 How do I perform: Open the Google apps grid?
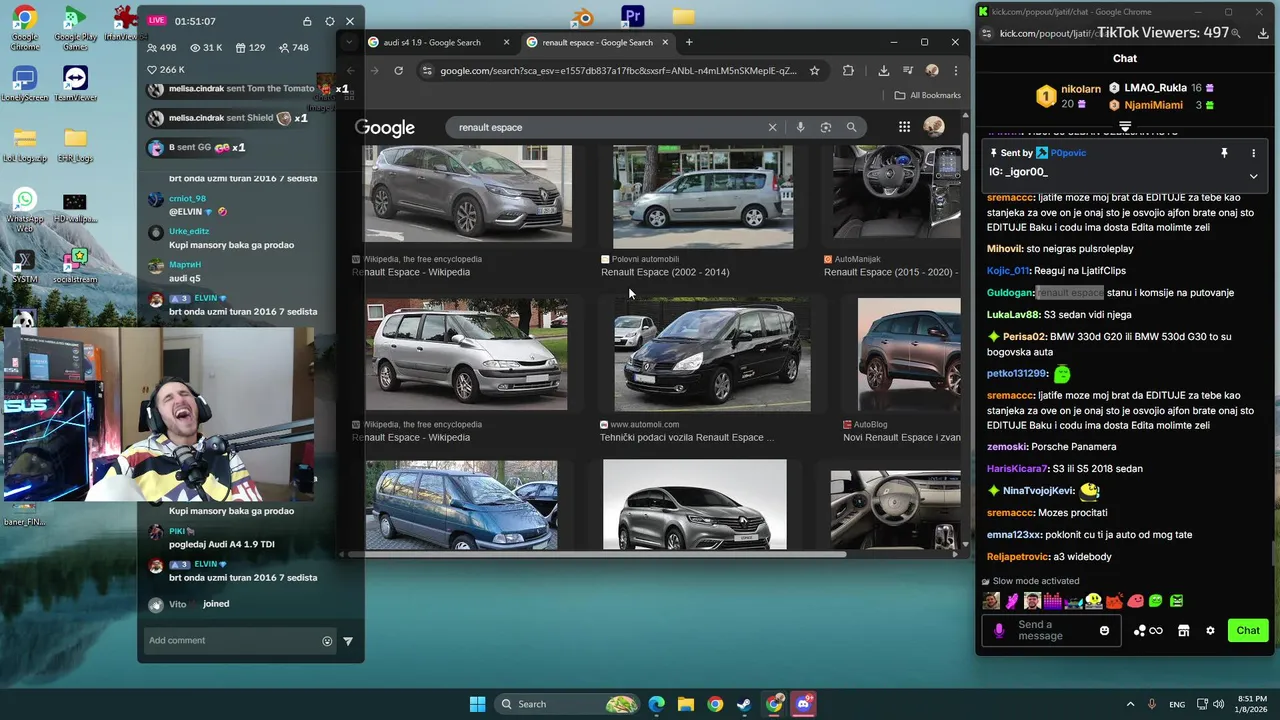(904, 127)
